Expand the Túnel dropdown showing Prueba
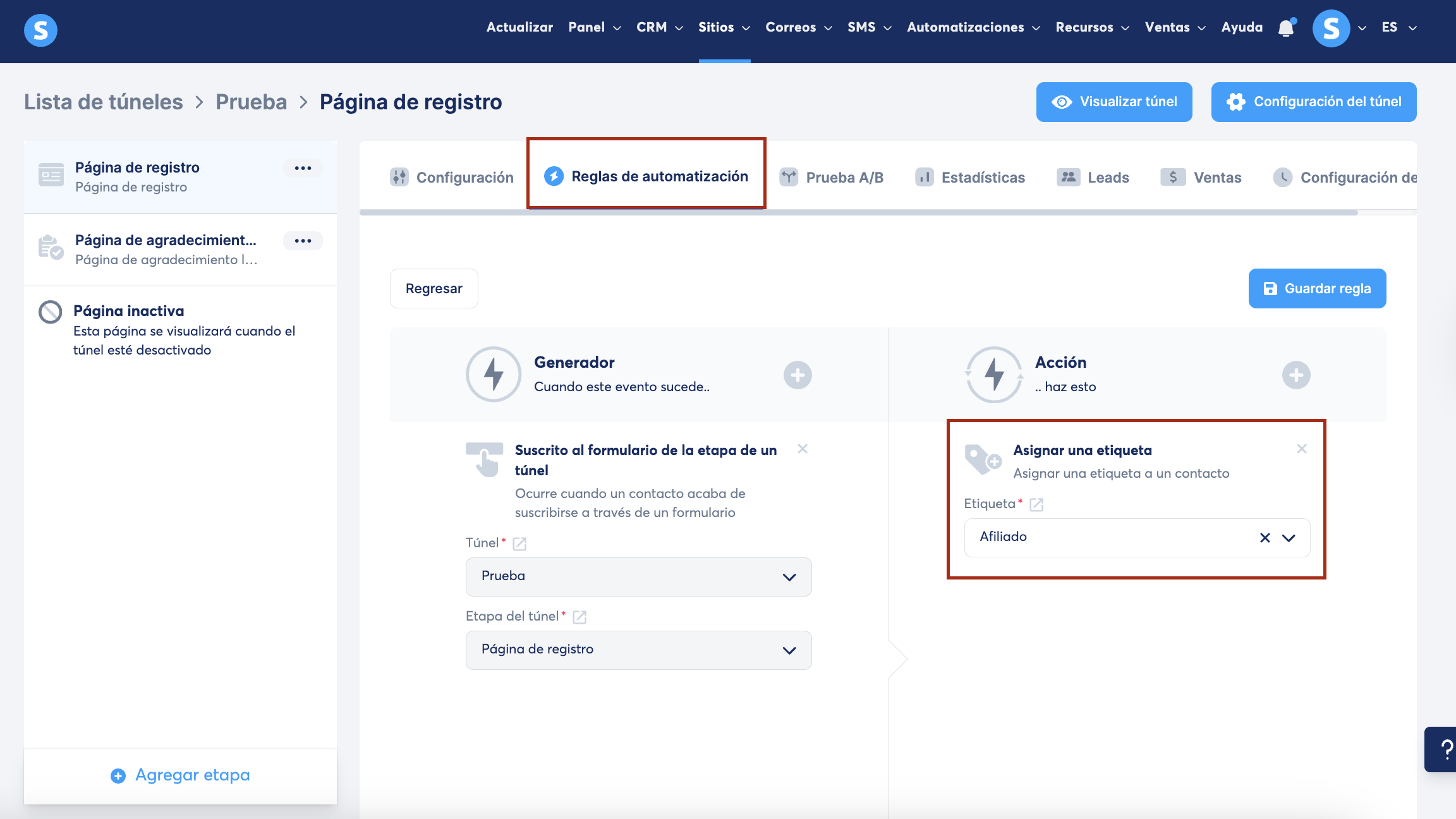1456x819 pixels. 638,576
